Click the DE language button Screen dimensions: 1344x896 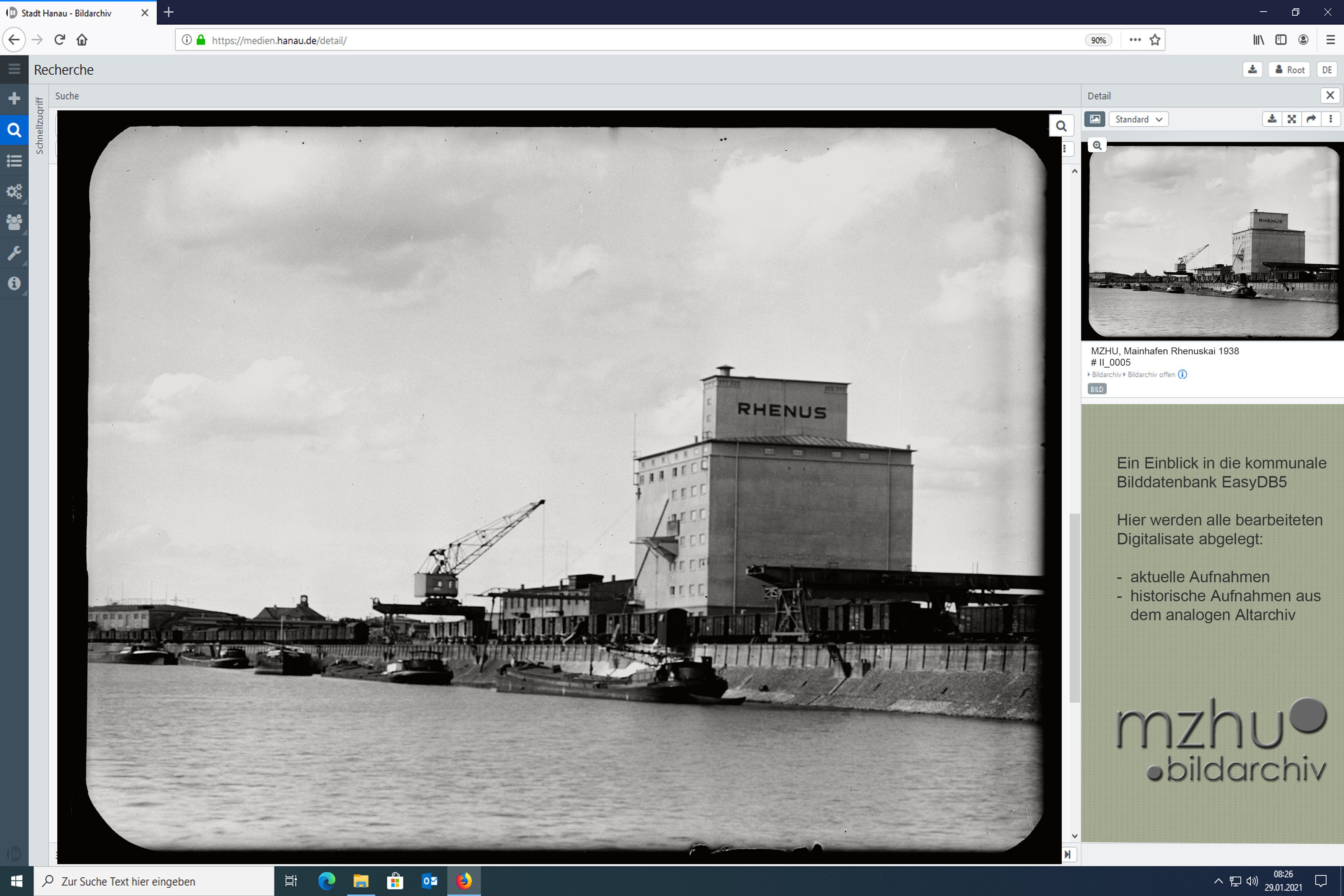[x=1326, y=70]
